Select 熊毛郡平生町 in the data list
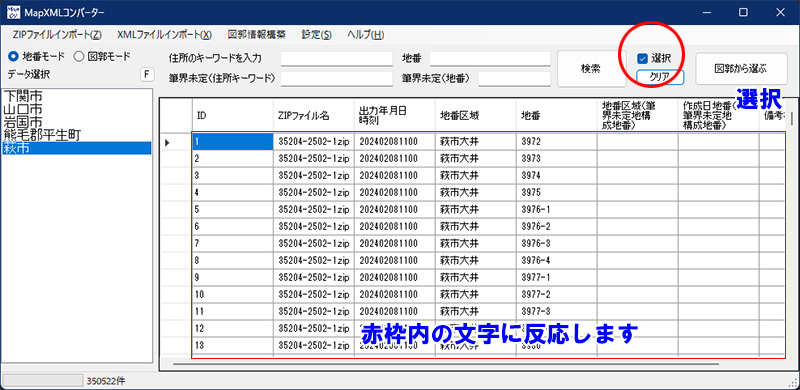This screenshot has width=800, height=390. point(77,135)
